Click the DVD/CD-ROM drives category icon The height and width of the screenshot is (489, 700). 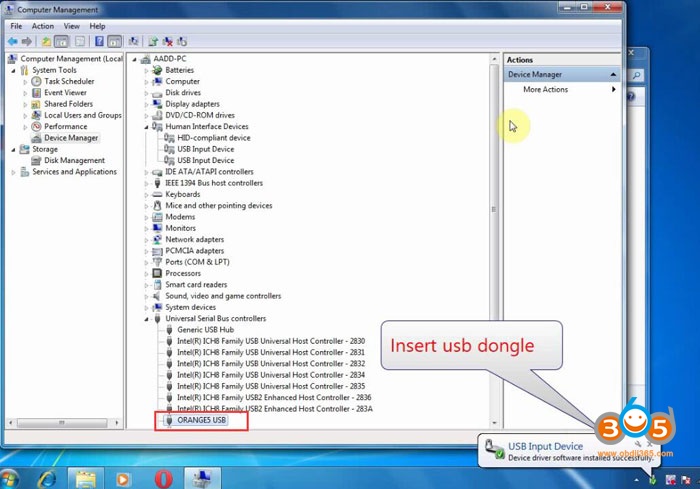pos(157,115)
